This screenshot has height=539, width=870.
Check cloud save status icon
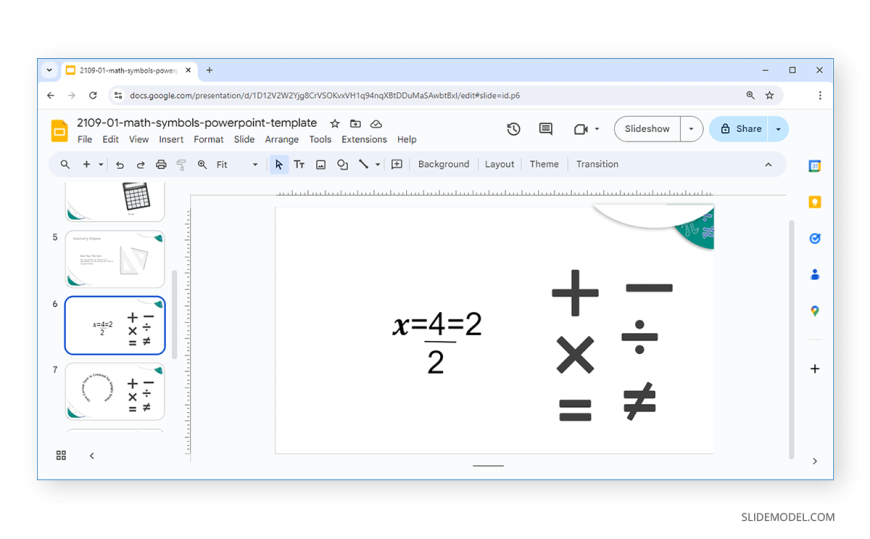pyautogui.click(x=376, y=124)
